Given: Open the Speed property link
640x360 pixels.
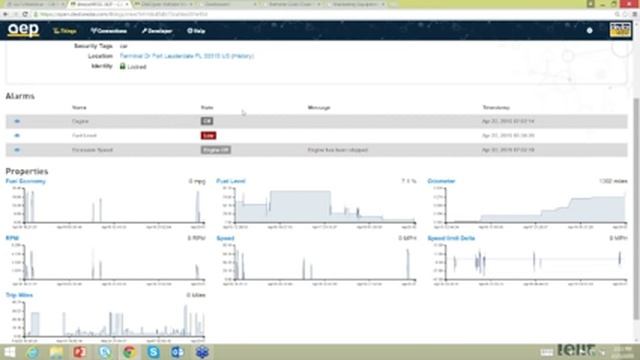Looking at the screenshot, I should 225,238.
